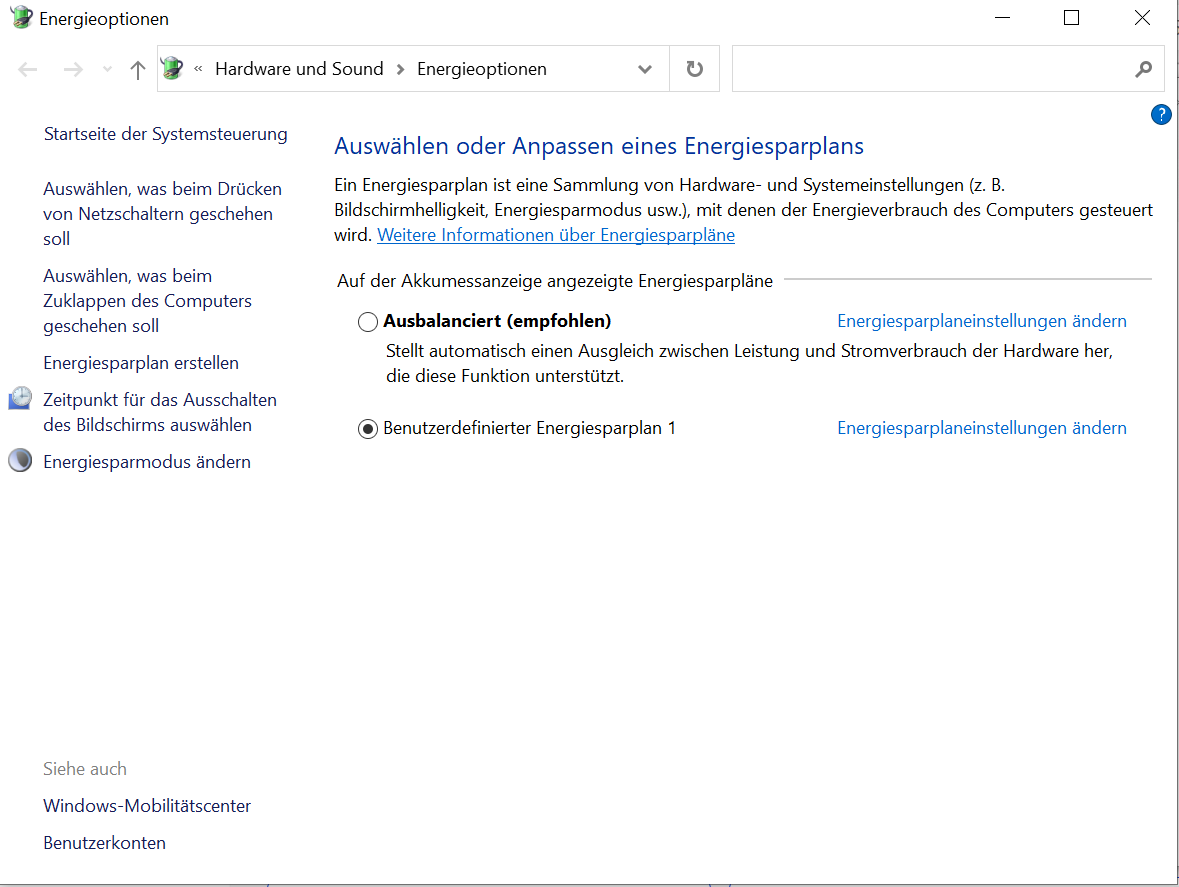Show hidden breadcrumb levels double chevron
The image size is (1179, 887).
199,69
